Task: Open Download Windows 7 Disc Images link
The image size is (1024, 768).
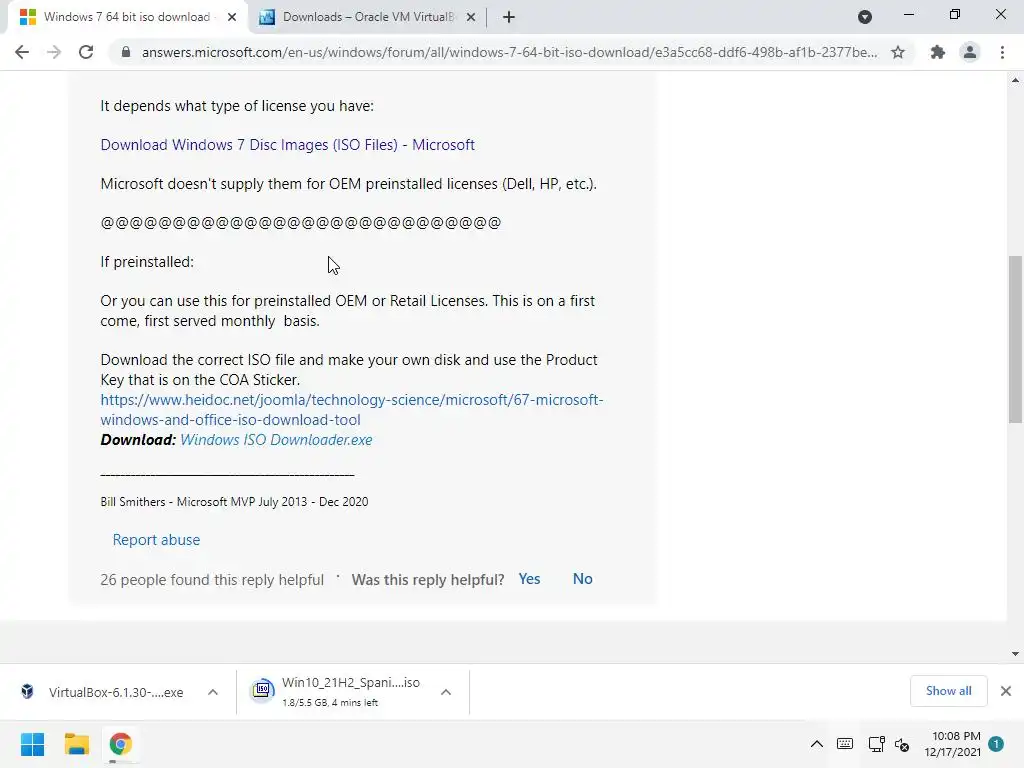Action: point(287,145)
